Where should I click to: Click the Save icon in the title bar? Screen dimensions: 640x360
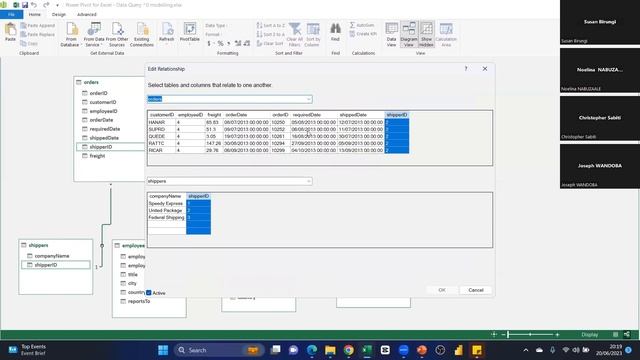25,5
